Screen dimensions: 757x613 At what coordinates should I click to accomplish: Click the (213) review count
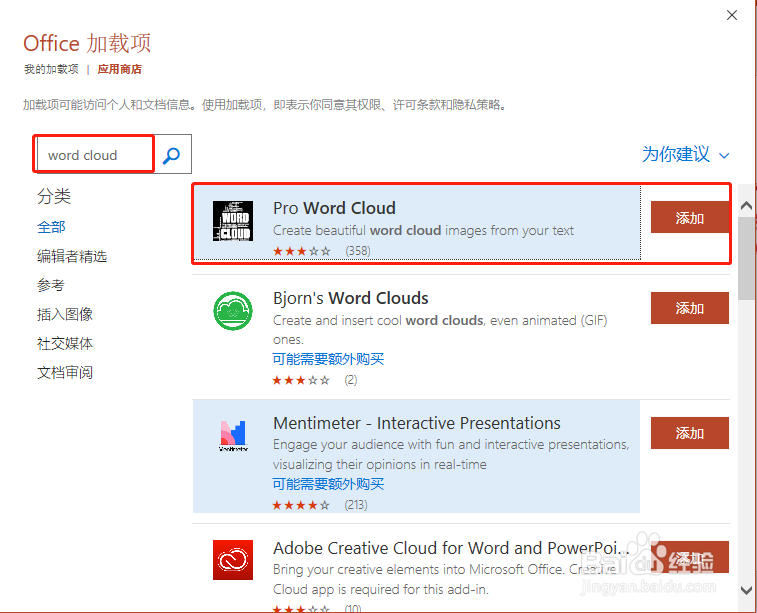356,505
